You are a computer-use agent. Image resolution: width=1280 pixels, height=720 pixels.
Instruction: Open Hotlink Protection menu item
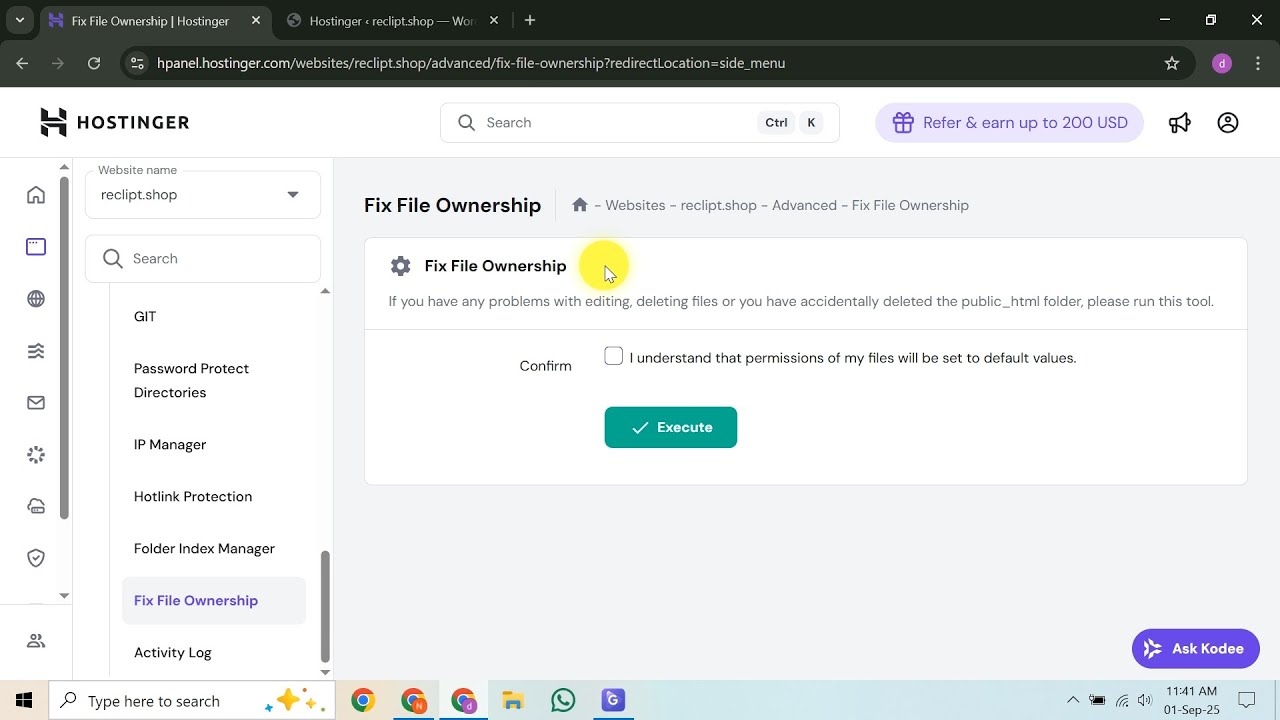pyautogui.click(x=193, y=496)
